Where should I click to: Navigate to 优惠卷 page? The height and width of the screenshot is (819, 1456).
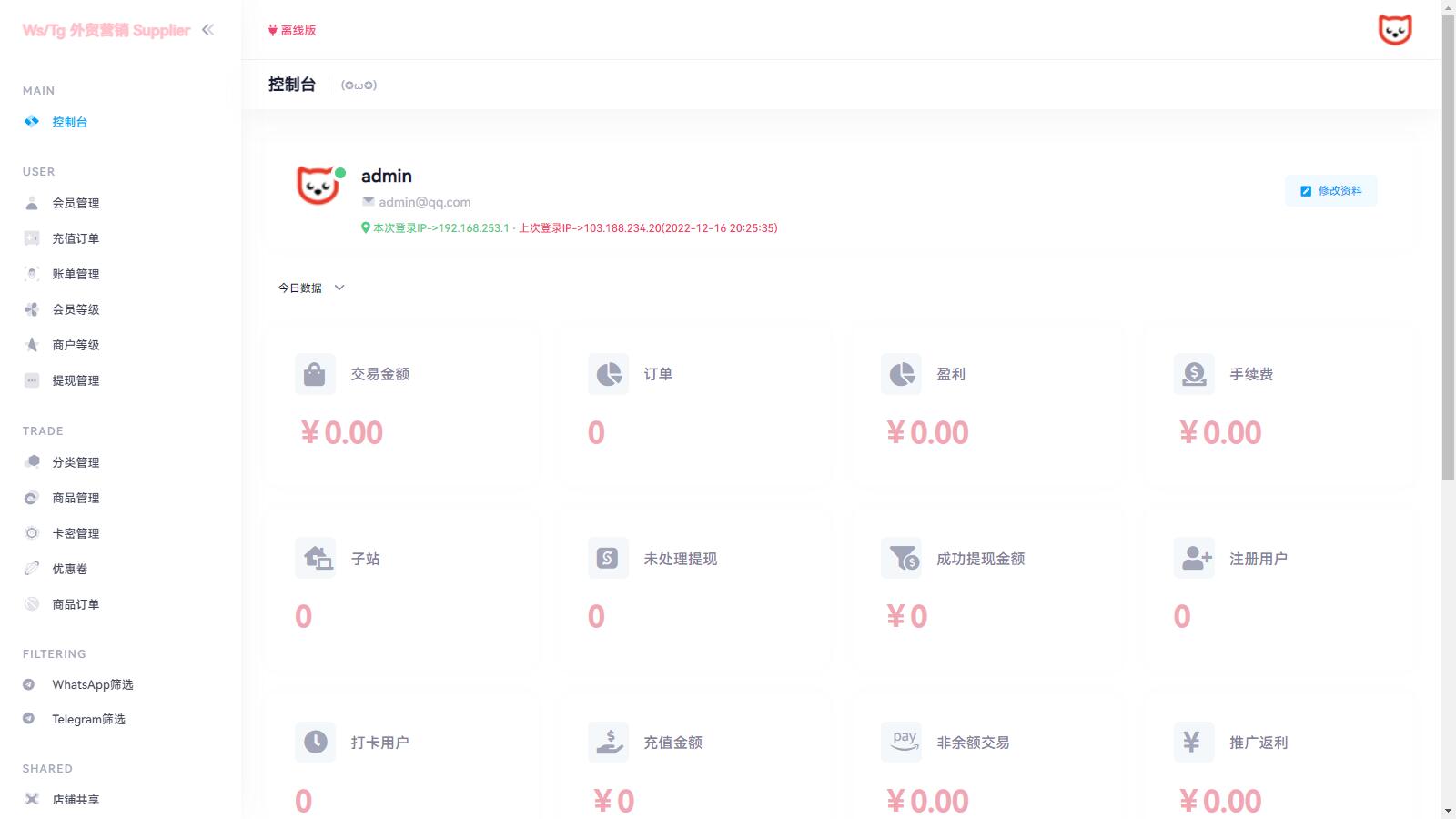[x=69, y=569]
